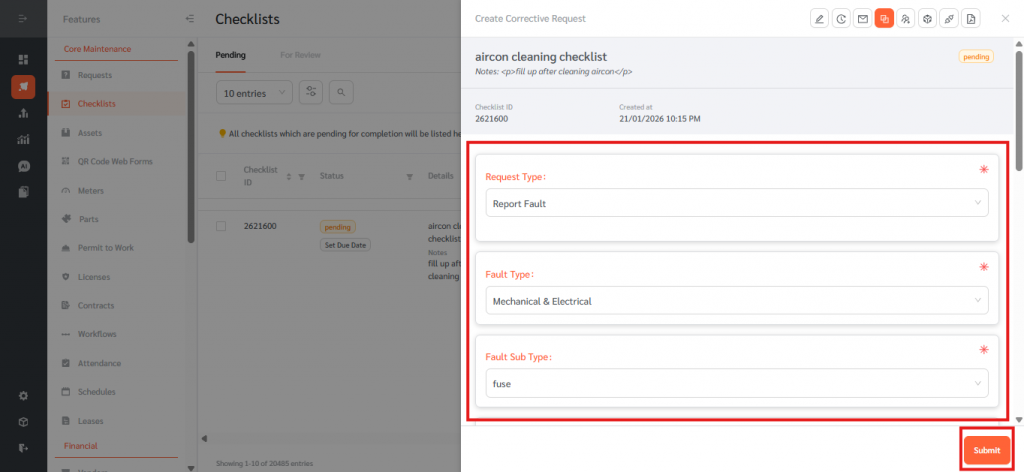This screenshot has height=472, width=1024.
Task: Close the Create Corrective Request panel
Action: [1004, 19]
